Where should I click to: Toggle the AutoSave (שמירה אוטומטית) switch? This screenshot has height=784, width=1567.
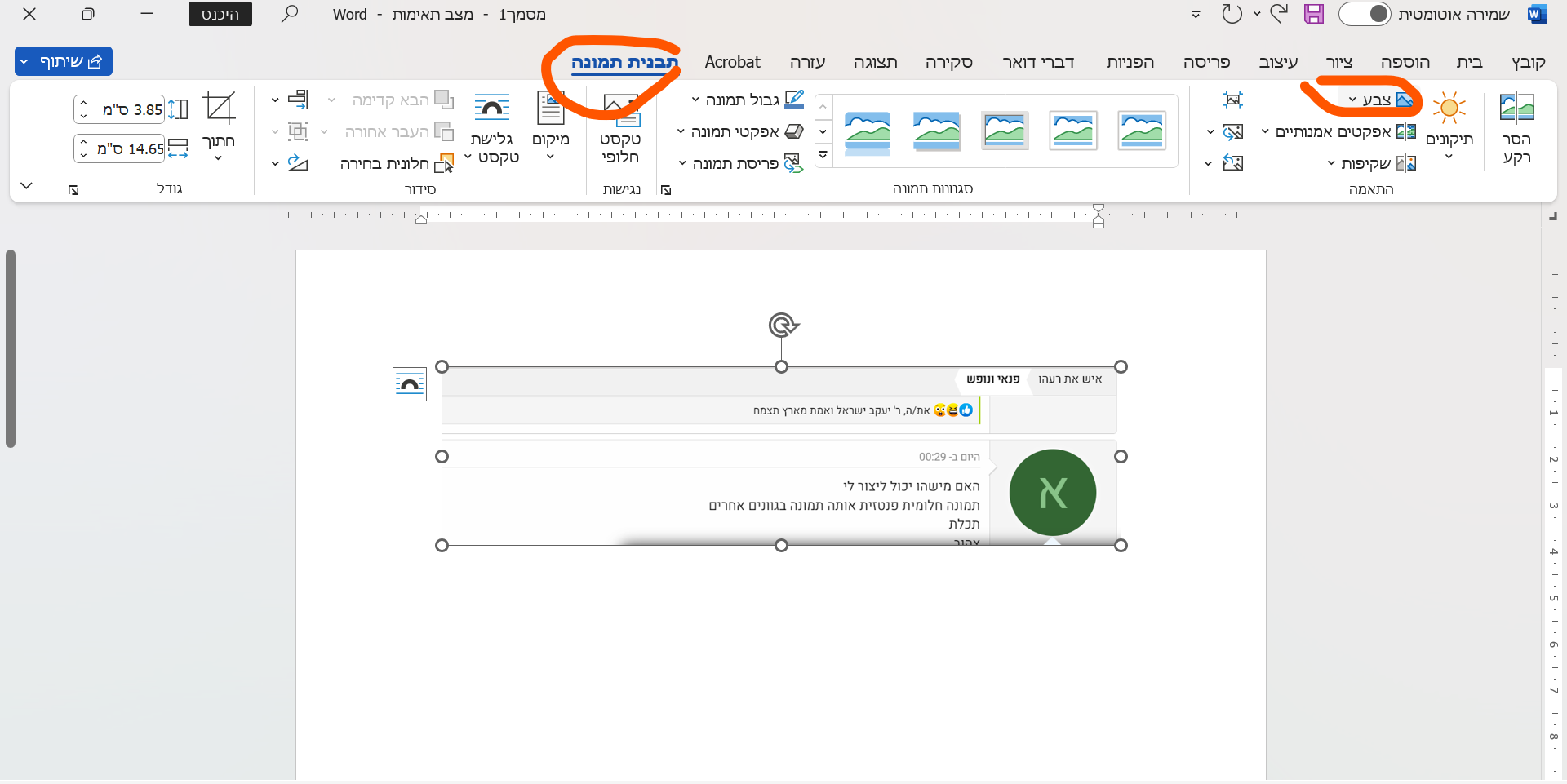[x=1365, y=14]
